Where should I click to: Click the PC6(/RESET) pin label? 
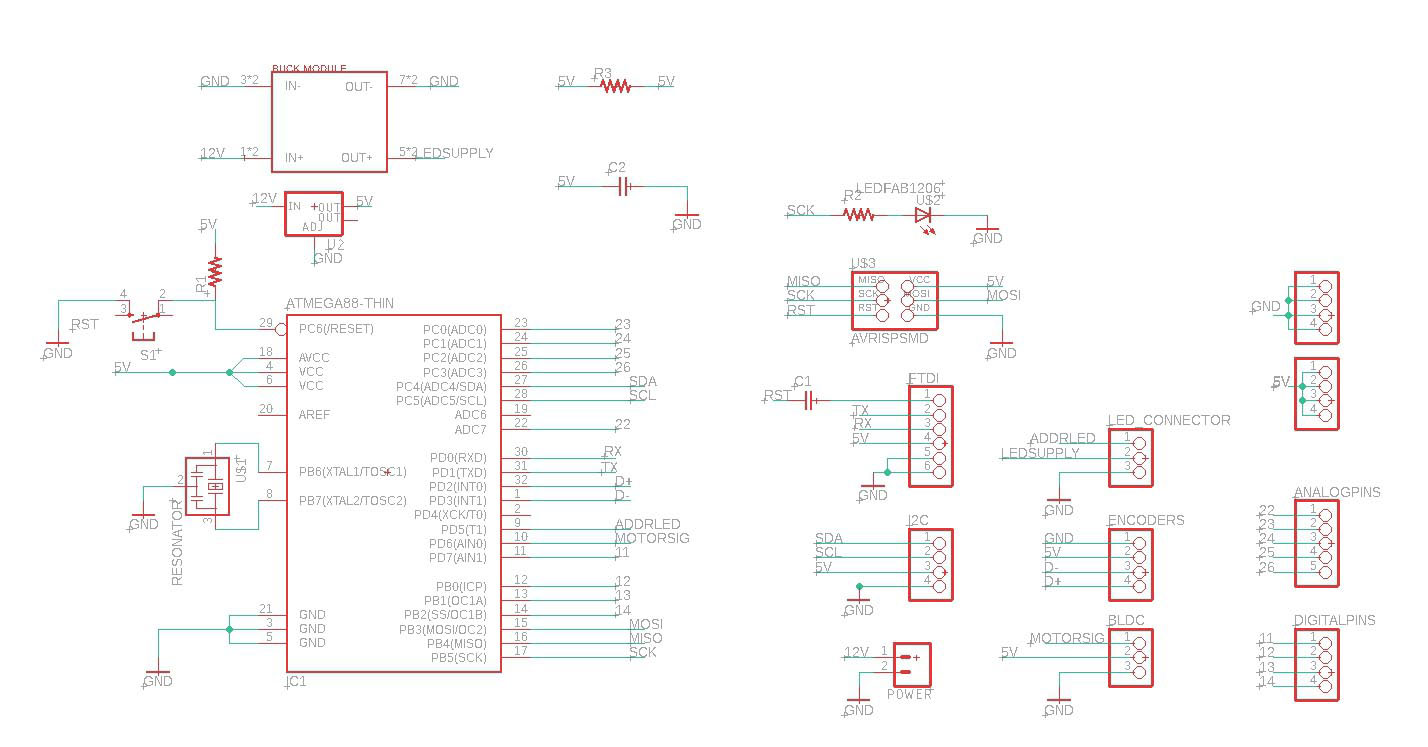click(x=336, y=329)
